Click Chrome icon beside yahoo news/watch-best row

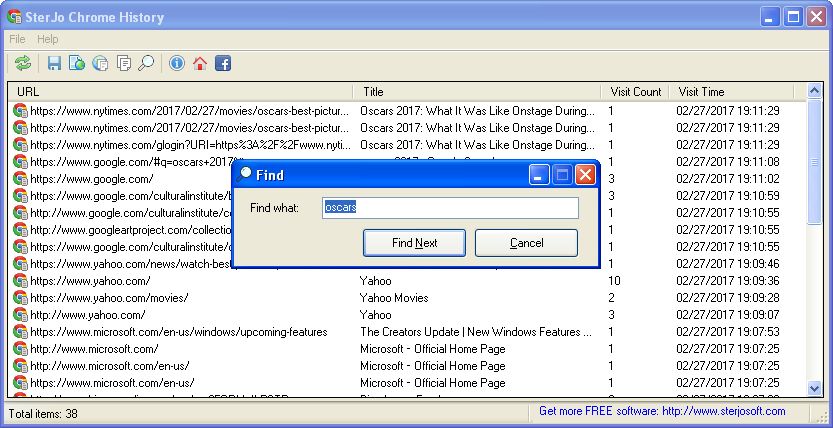20,264
